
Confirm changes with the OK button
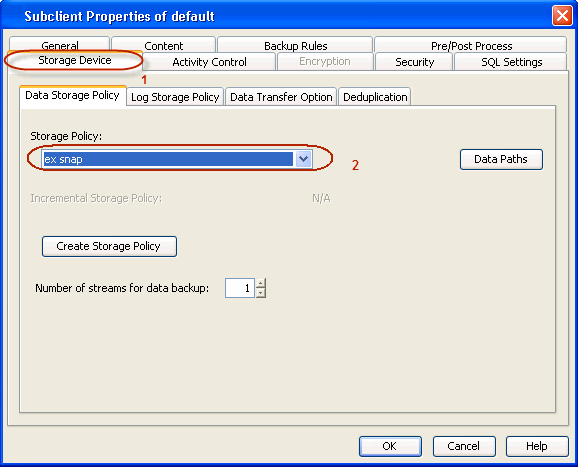point(390,446)
